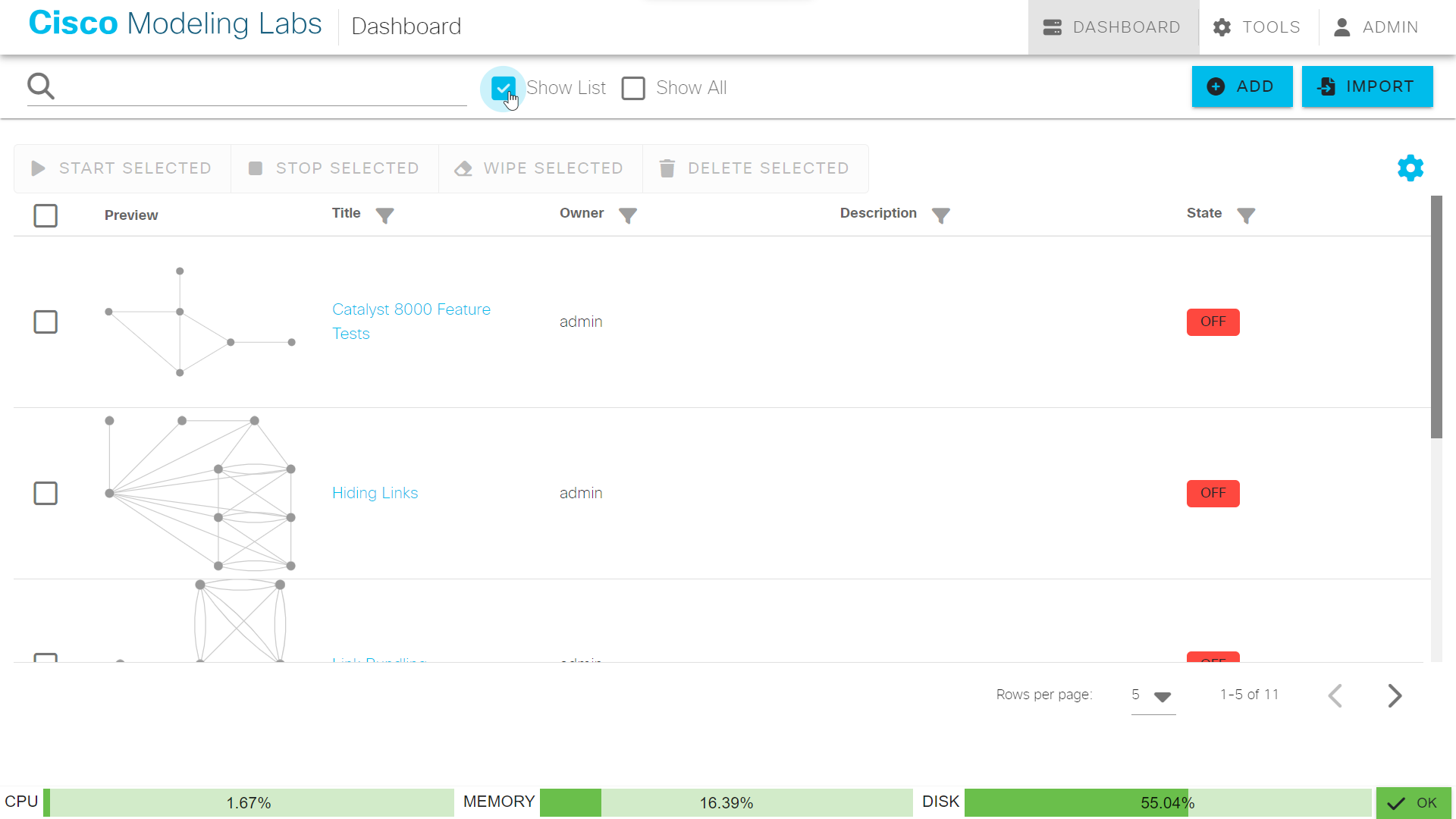Switch to the Dashboard tab
Screen dimensions: 1456x819
1112,27
